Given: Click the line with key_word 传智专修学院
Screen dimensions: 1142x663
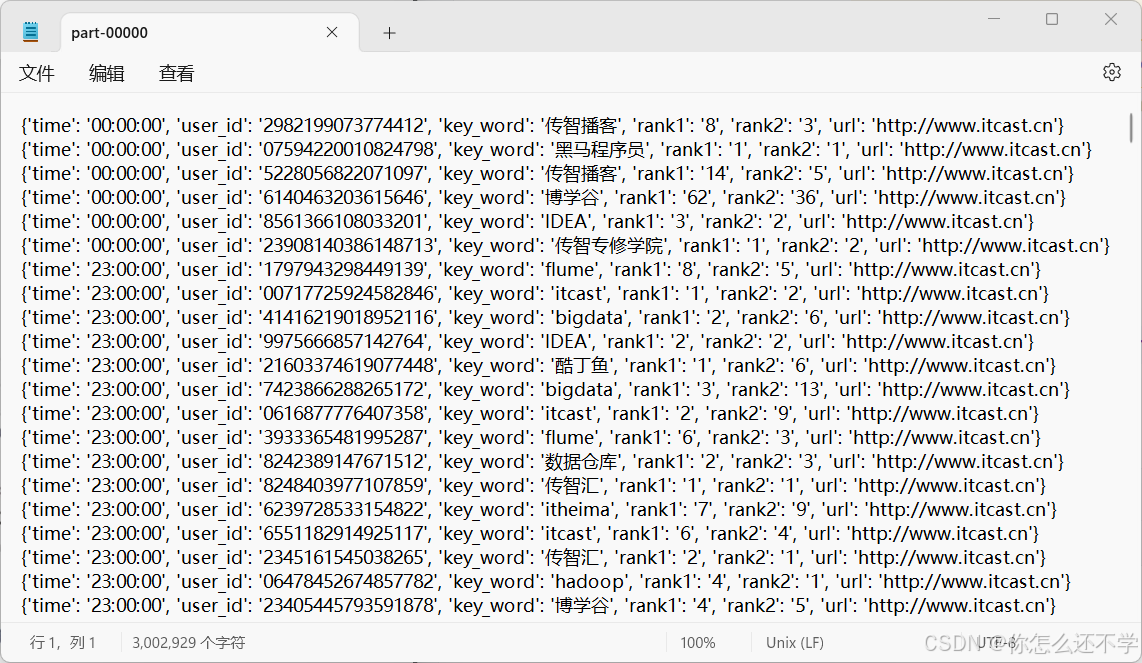Looking at the screenshot, I should click(565, 246).
